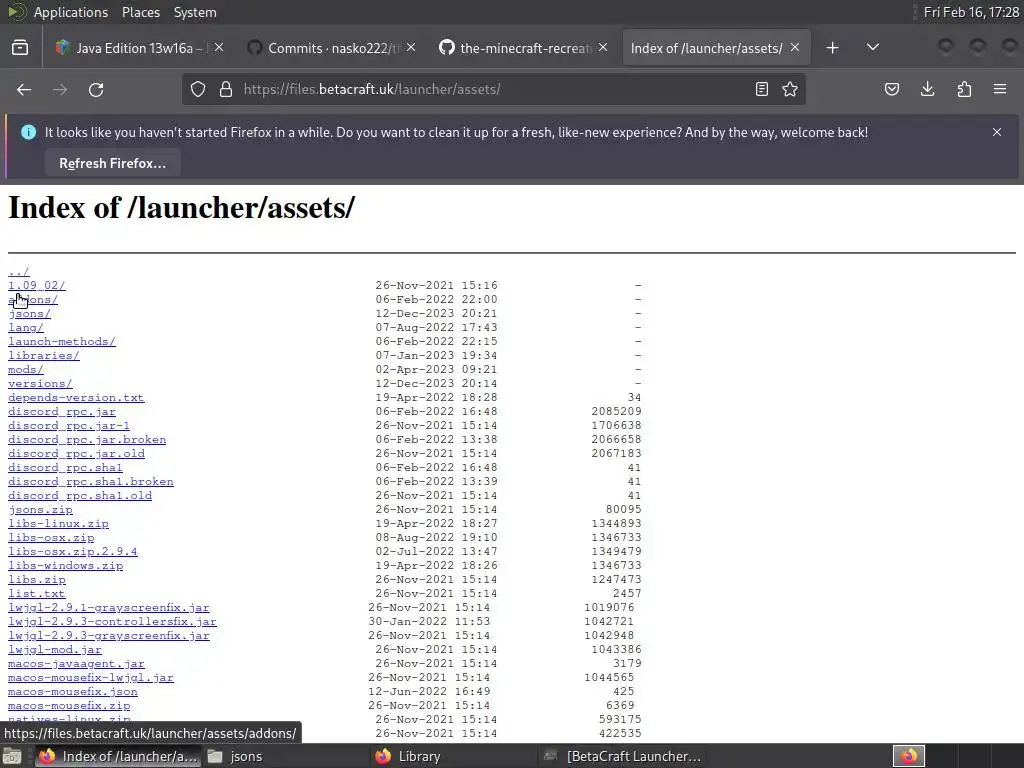The height and width of the screenshot is (768, 1024).
Task: Reload the current page
Action: click(96, 89)
